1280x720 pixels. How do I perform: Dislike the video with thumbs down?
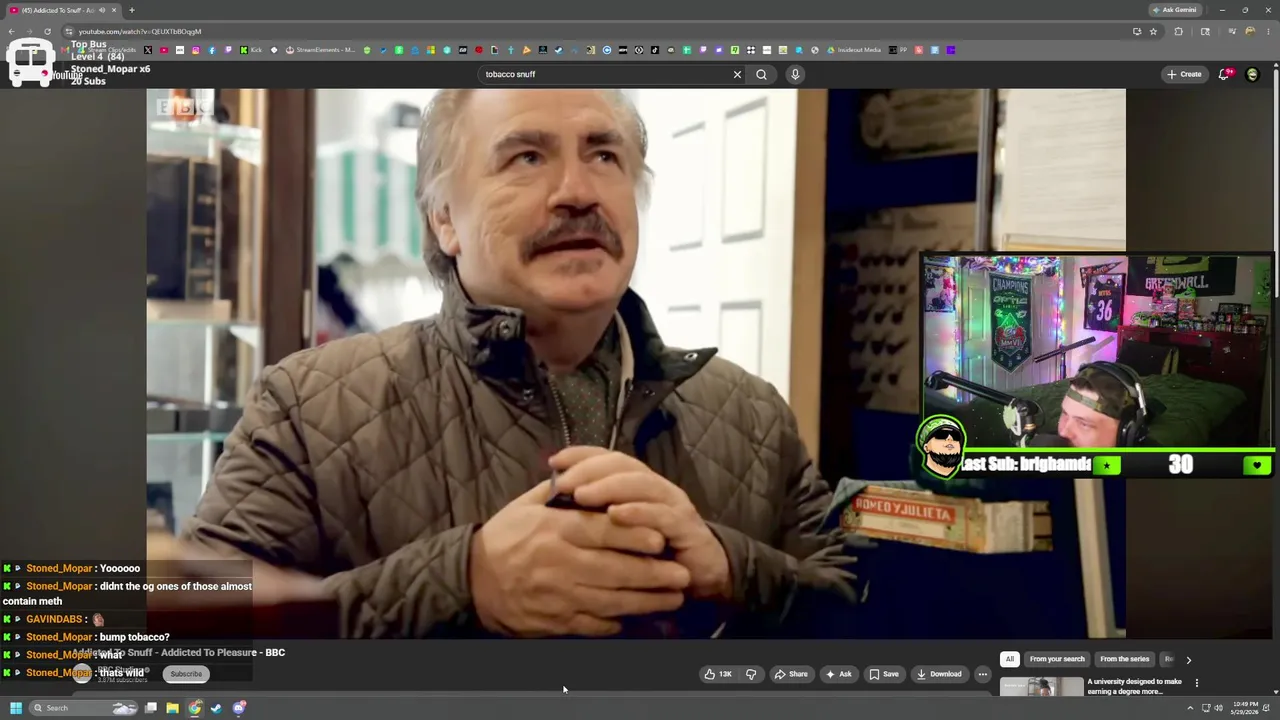tap(751, 674)
